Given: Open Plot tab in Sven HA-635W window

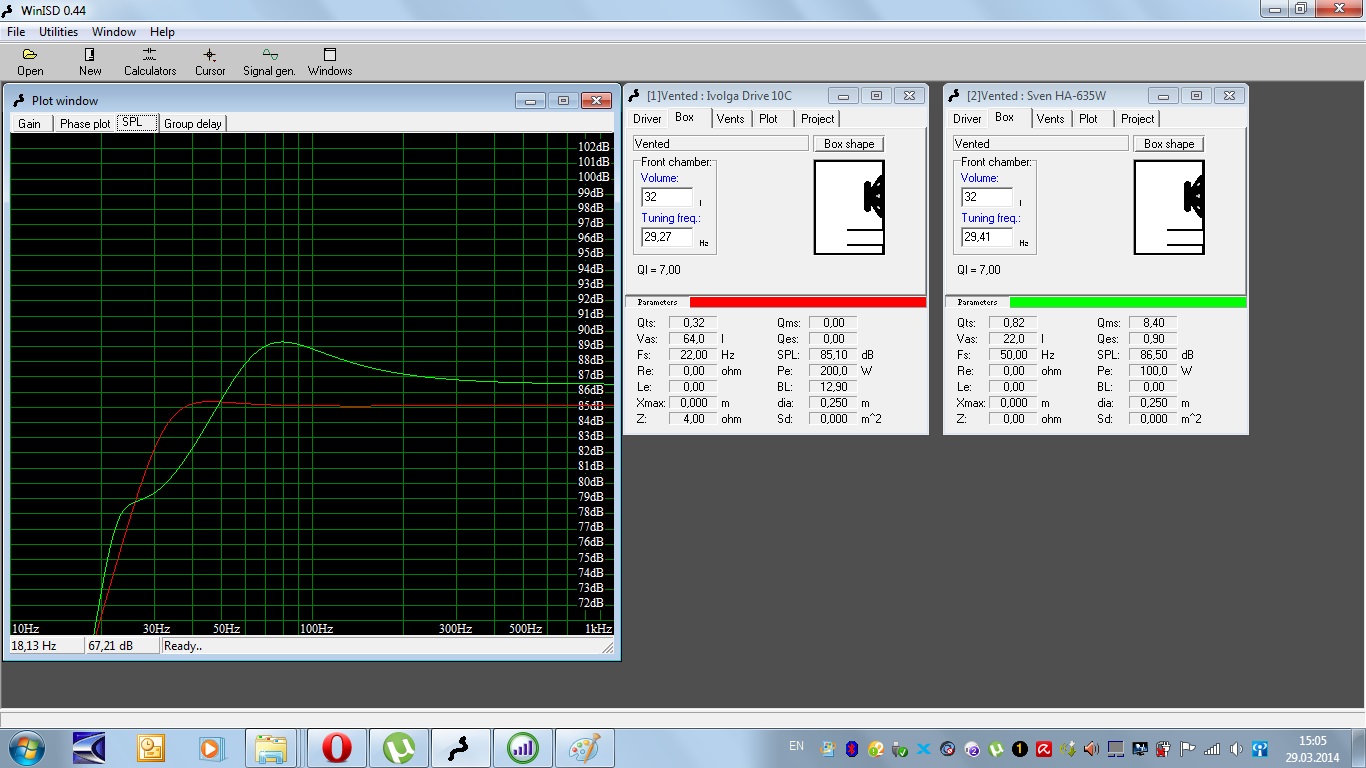Looking at the screenshot, I should 1088,119.
